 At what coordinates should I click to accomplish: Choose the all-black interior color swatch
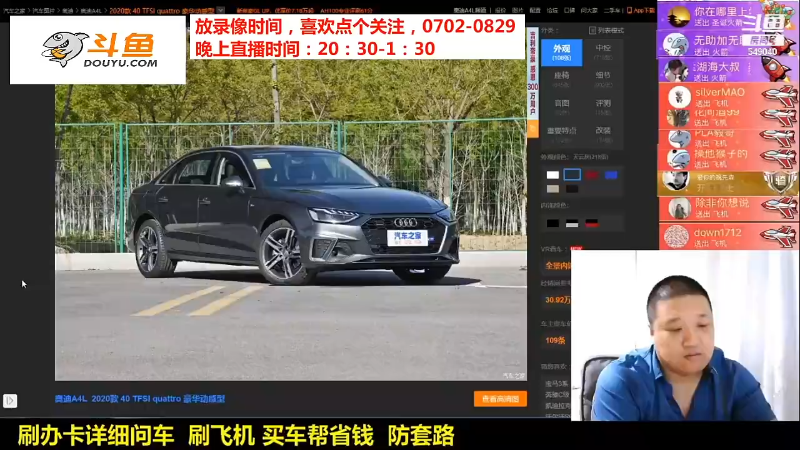point(553,223)
